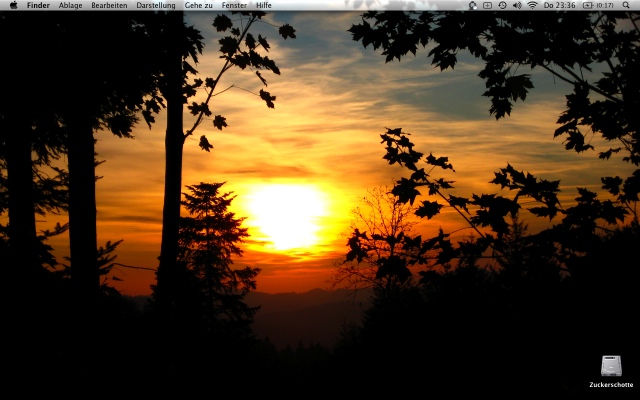Click the Zuckerschotte label text
Image resolution: width=640 pixels, height=400 pixels.
coord(611,385)
